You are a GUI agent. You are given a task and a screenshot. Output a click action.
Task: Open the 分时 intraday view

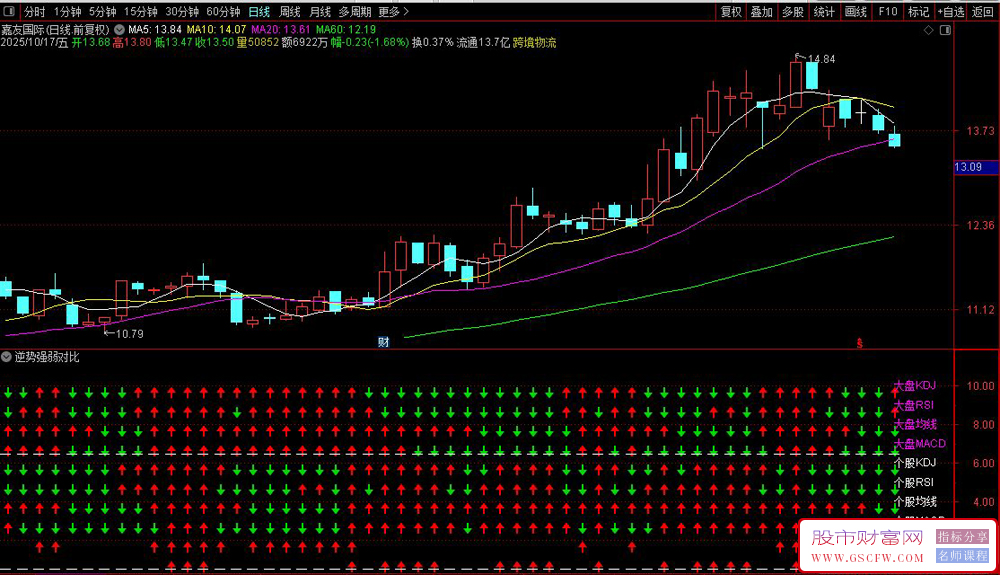tap(35, 12)
